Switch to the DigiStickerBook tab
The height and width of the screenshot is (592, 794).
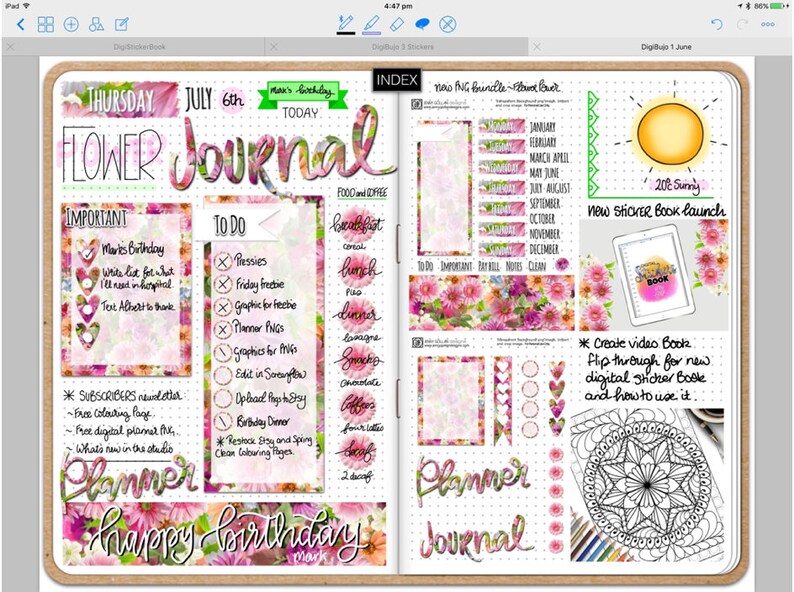click(x=139, y=47)
